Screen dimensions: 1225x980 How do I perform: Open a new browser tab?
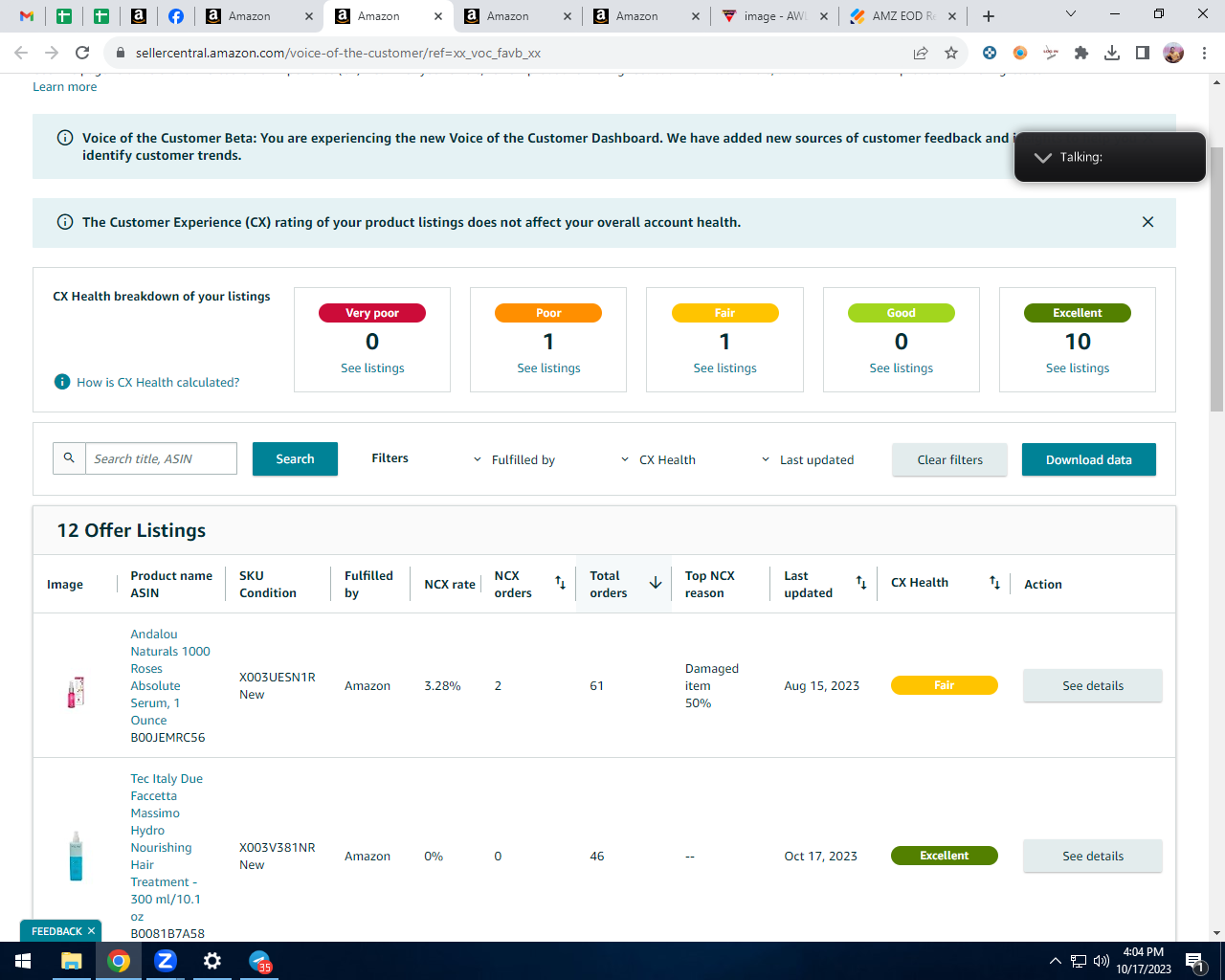[x=989, y=16]
